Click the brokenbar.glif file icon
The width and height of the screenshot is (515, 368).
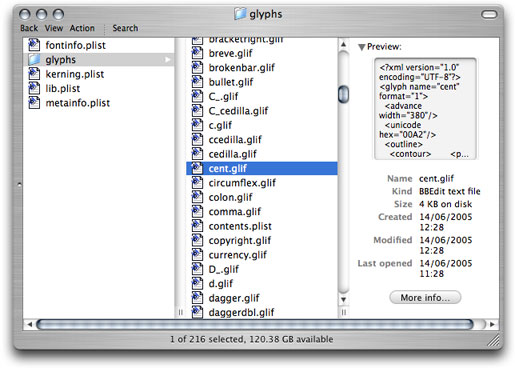click(x=197, y=67)
